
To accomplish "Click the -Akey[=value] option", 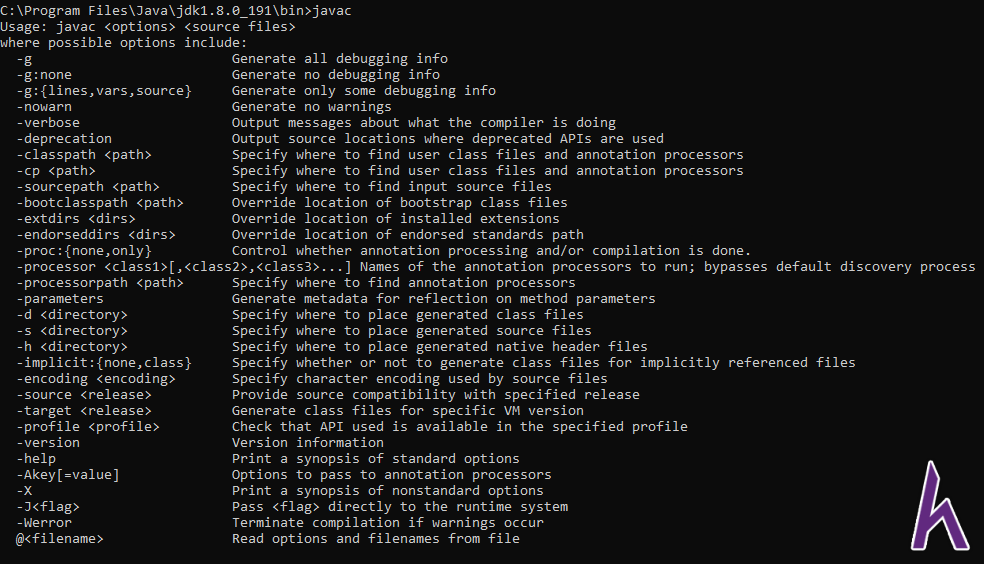I will 68,475.
